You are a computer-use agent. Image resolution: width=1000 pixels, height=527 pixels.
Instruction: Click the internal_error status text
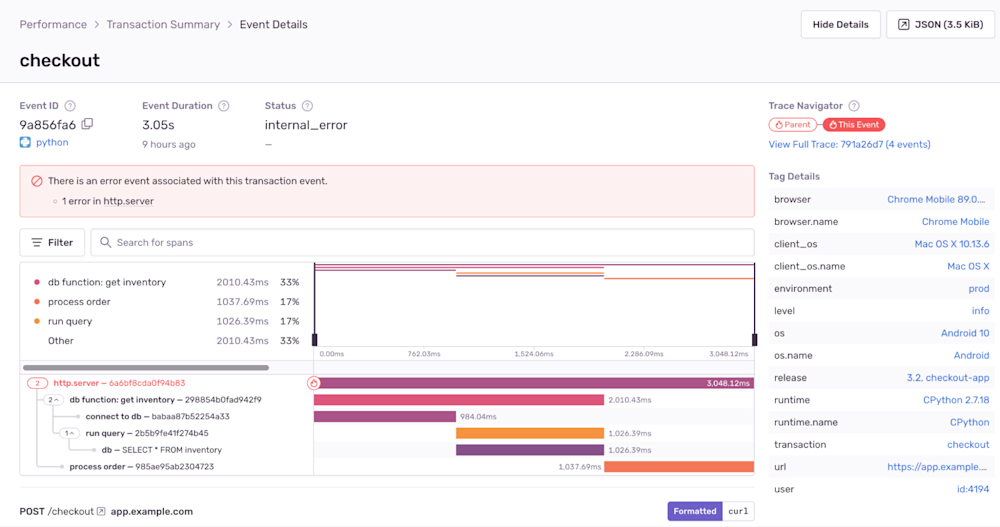pyautogui.click(x=306, y=124)
